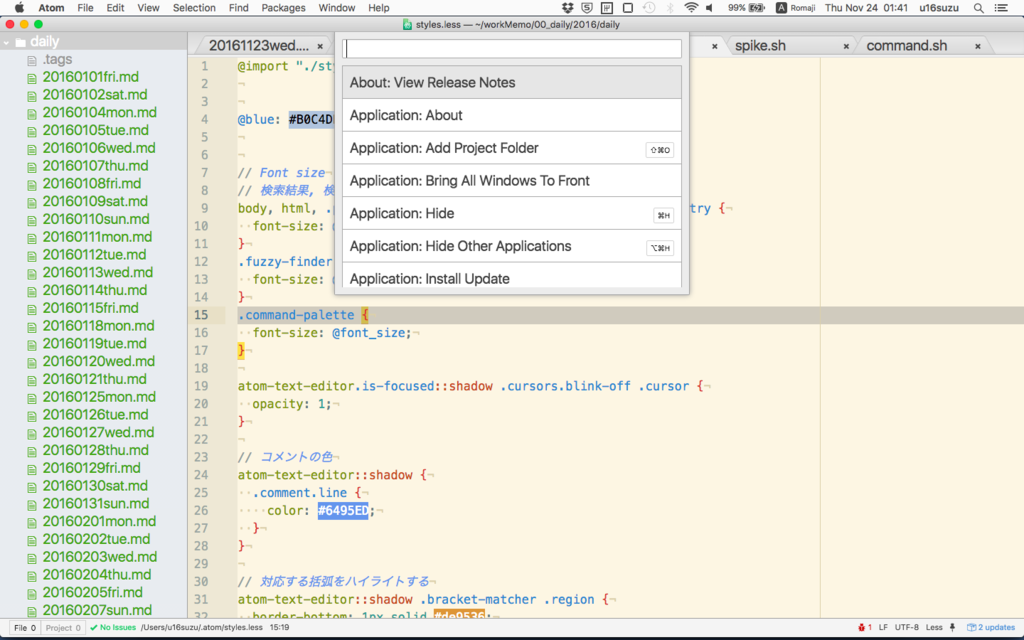Image resolution: width=1024 pixels, height=640 pixels.
Task: Click Project 0 in status bar
Action: pos(63,628)
